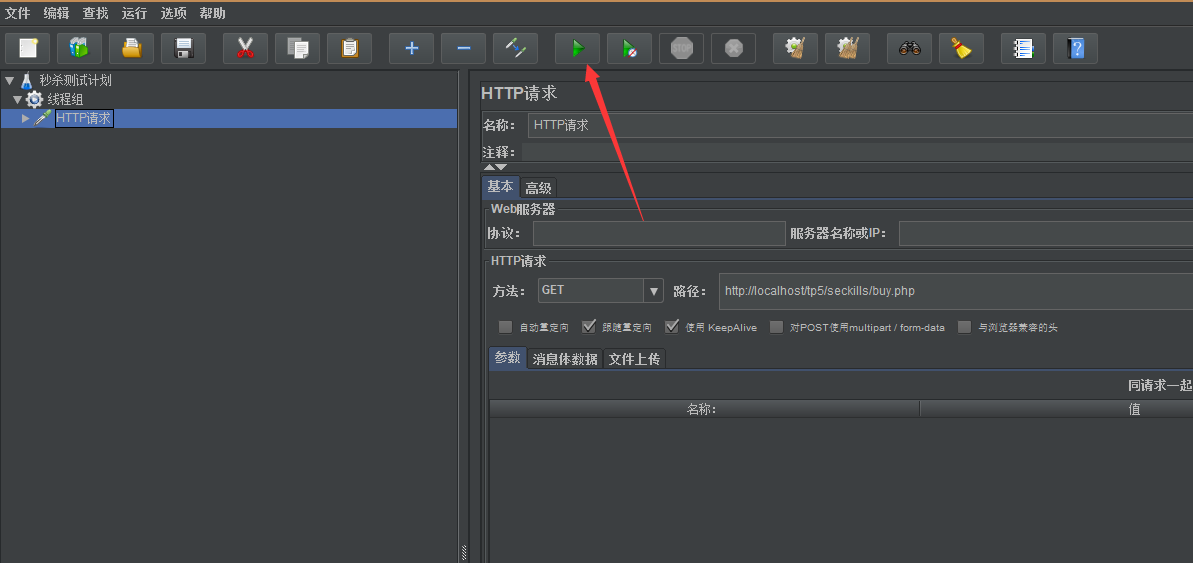Viewport: 1193px width, 563px height.
Task: Click the flask icon of 秒杀测试计划
Action: pyautogui.click(x=27, y=81)
